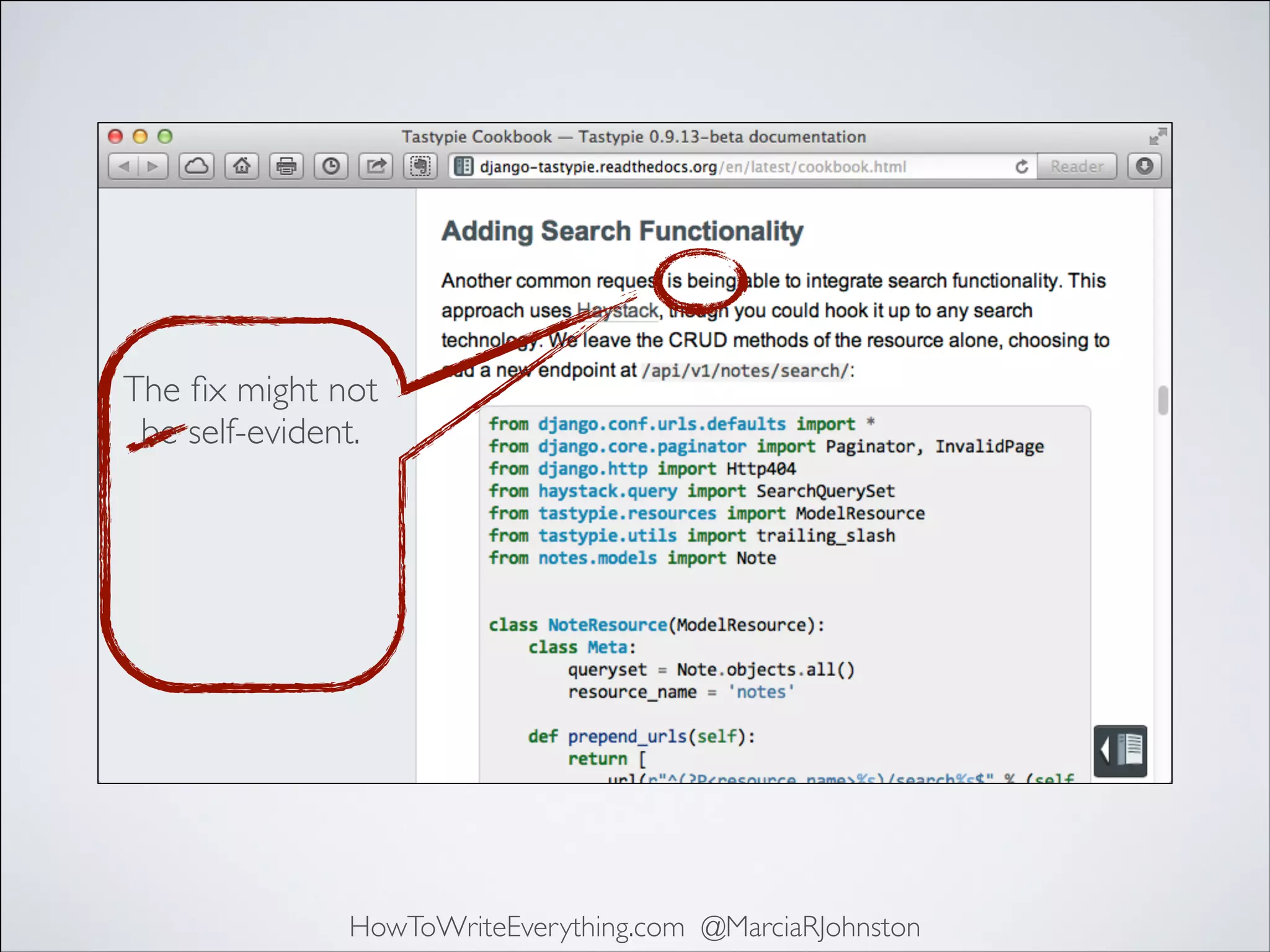This screenshot has height=952, width=1270.
Task: Click the yellow minimize window button
Action: click(140, 136)
